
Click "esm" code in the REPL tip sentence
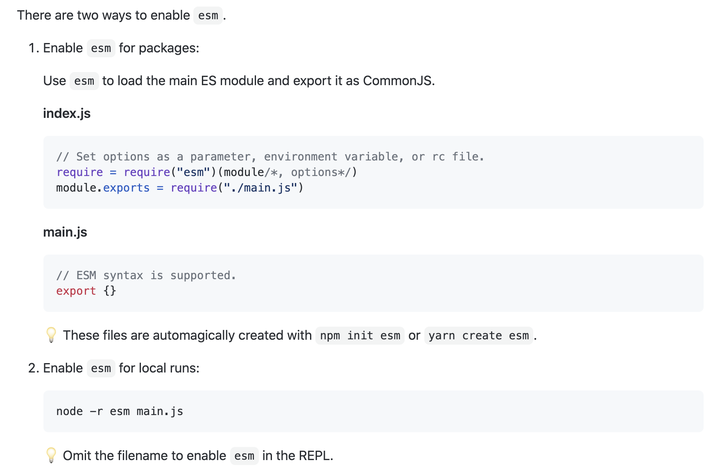[245, 456]
